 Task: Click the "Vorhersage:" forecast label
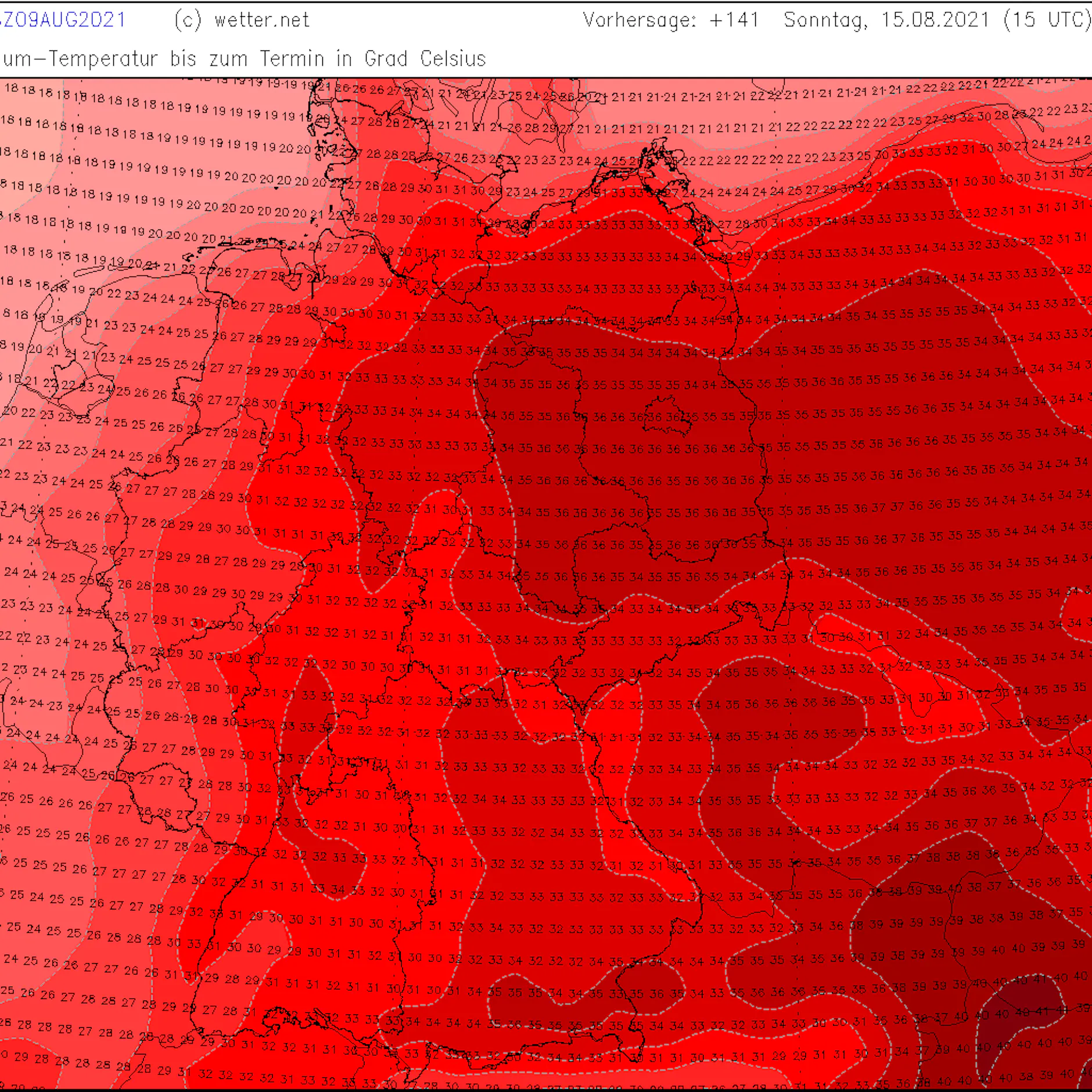pos(640,20)
